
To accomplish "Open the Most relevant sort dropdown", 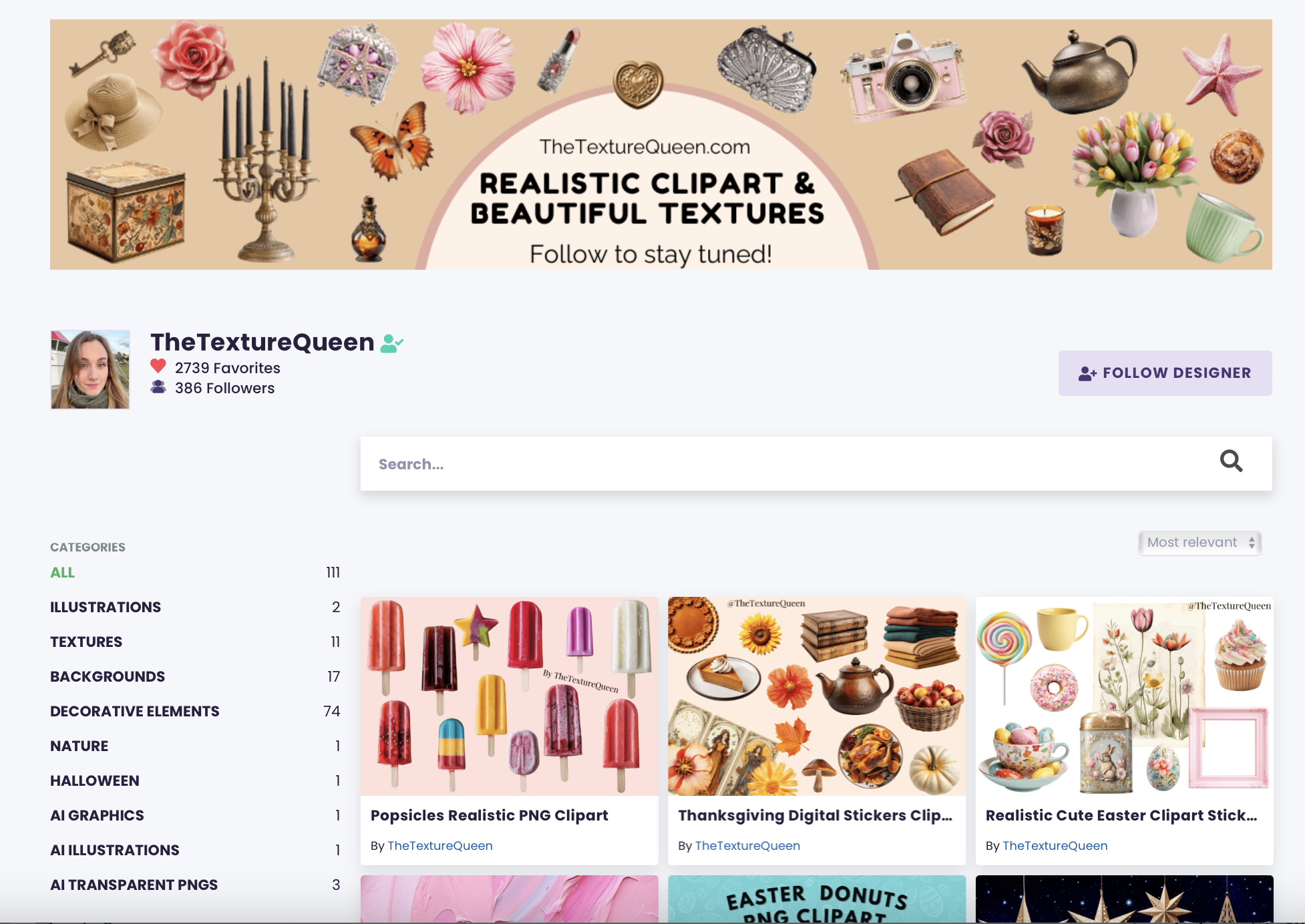I will pyautogui.click(x=1199, y=543).
